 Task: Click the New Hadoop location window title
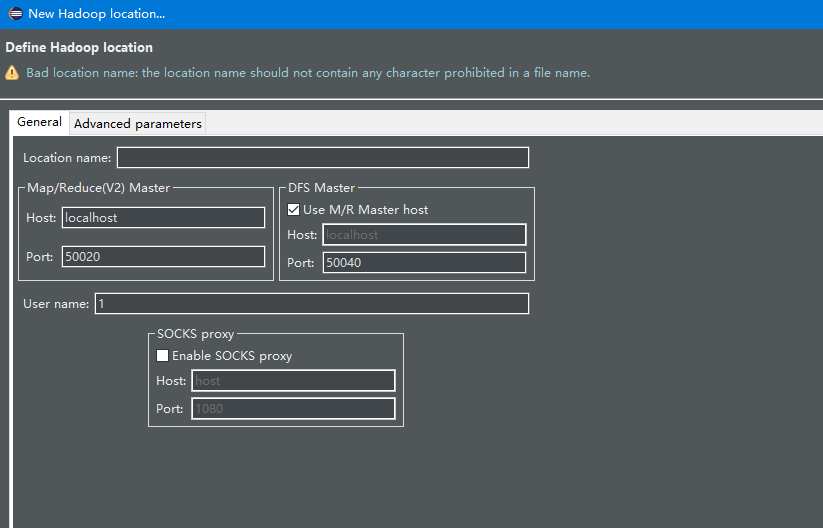pyautogui.click(x=97, y=14)
